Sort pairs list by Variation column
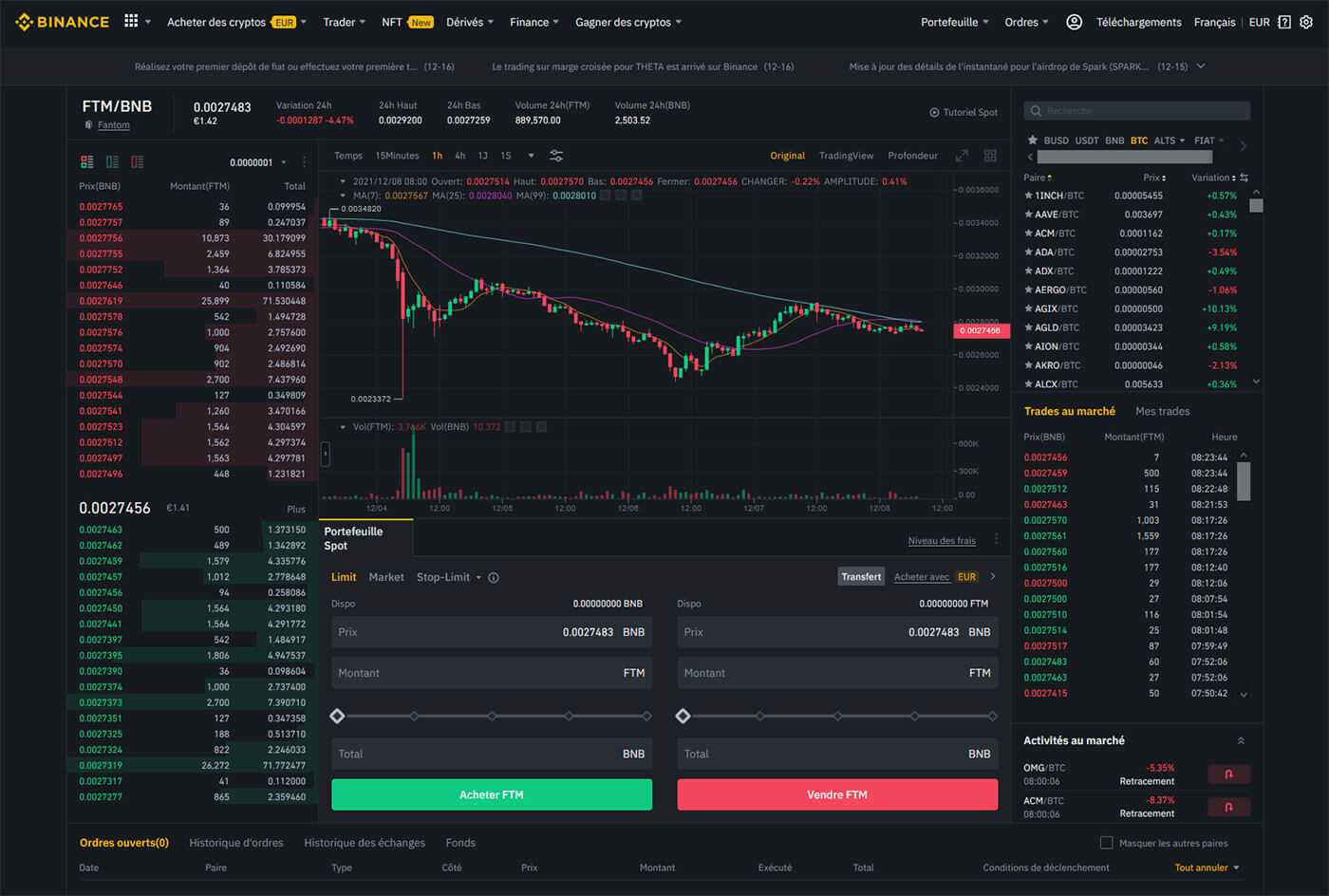Image resolution: width=1329 pixels, height=896 pixels. coord(1213,177)
